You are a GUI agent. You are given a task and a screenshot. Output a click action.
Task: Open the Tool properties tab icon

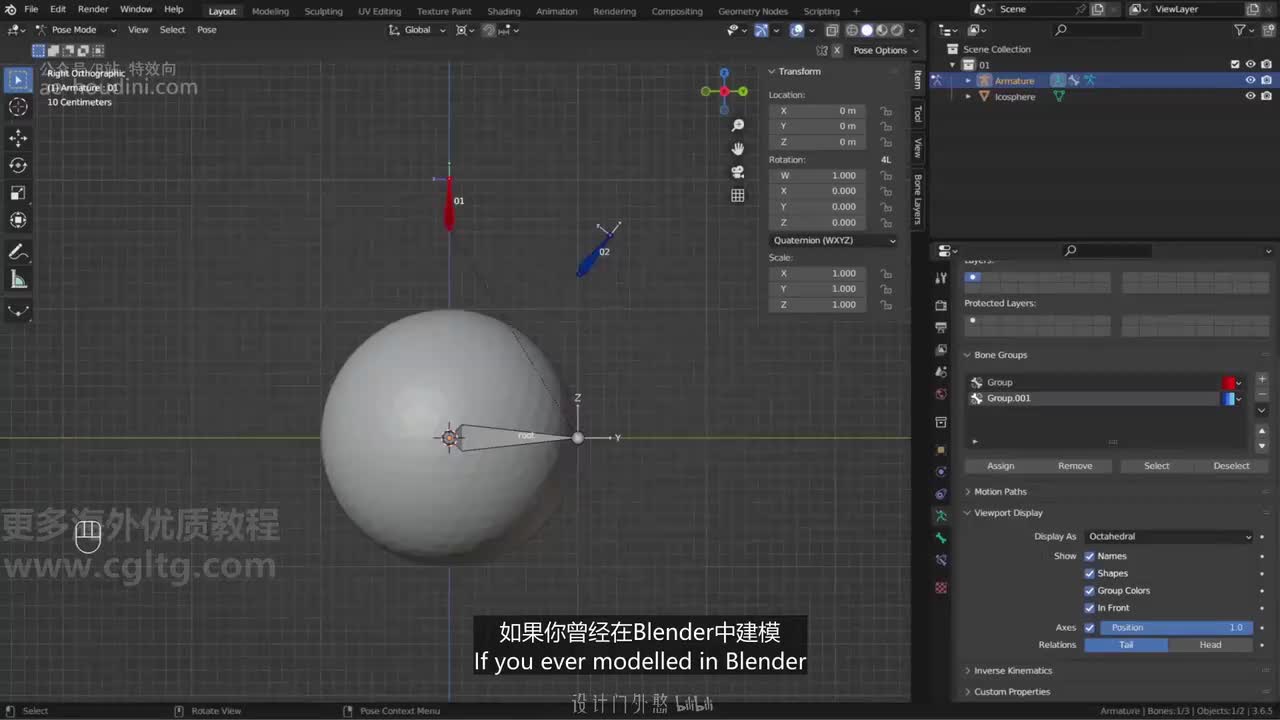click(x=940, y=277)
